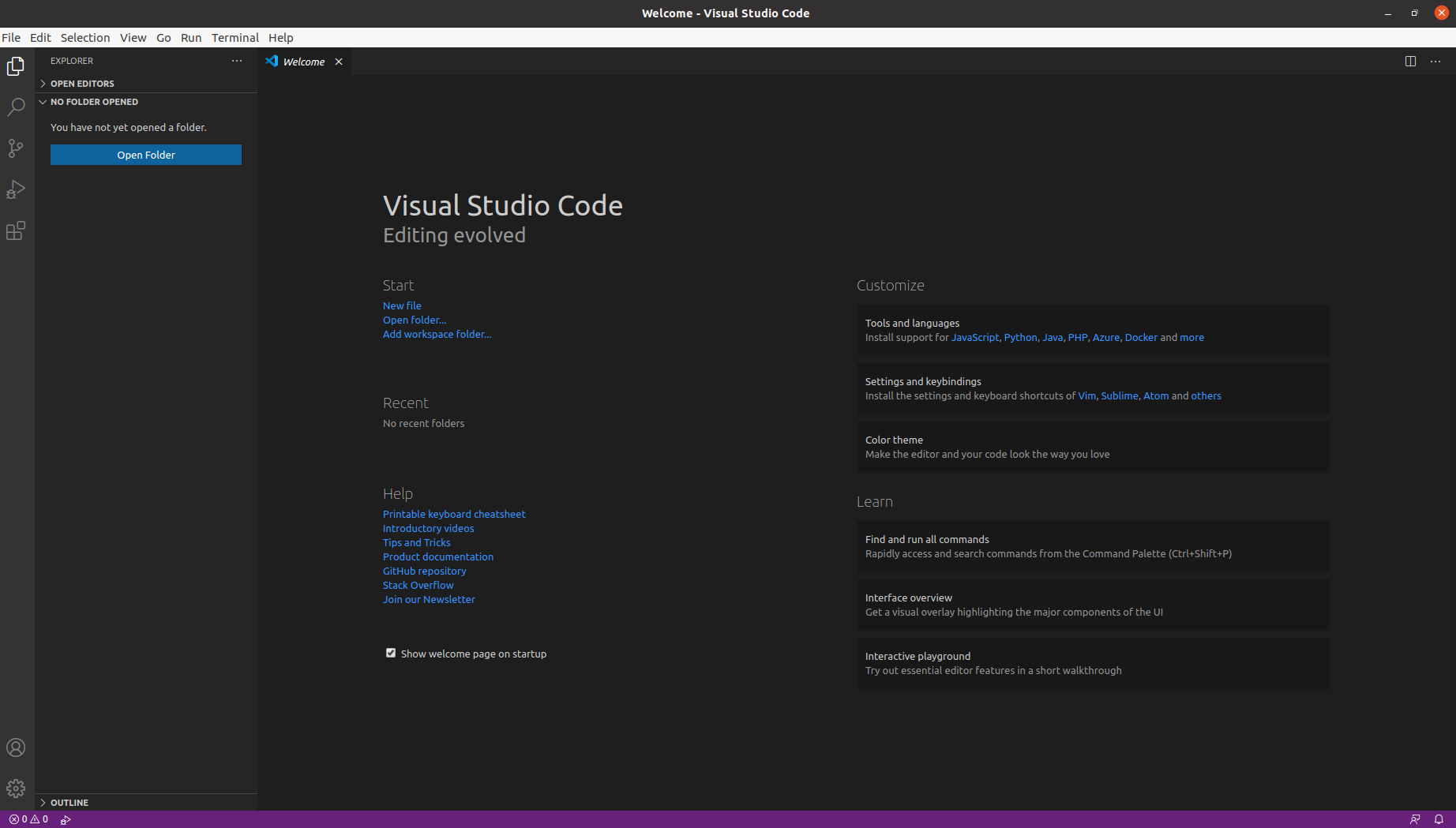Click the Explorer more actions ellipsis

coord(237,61)
